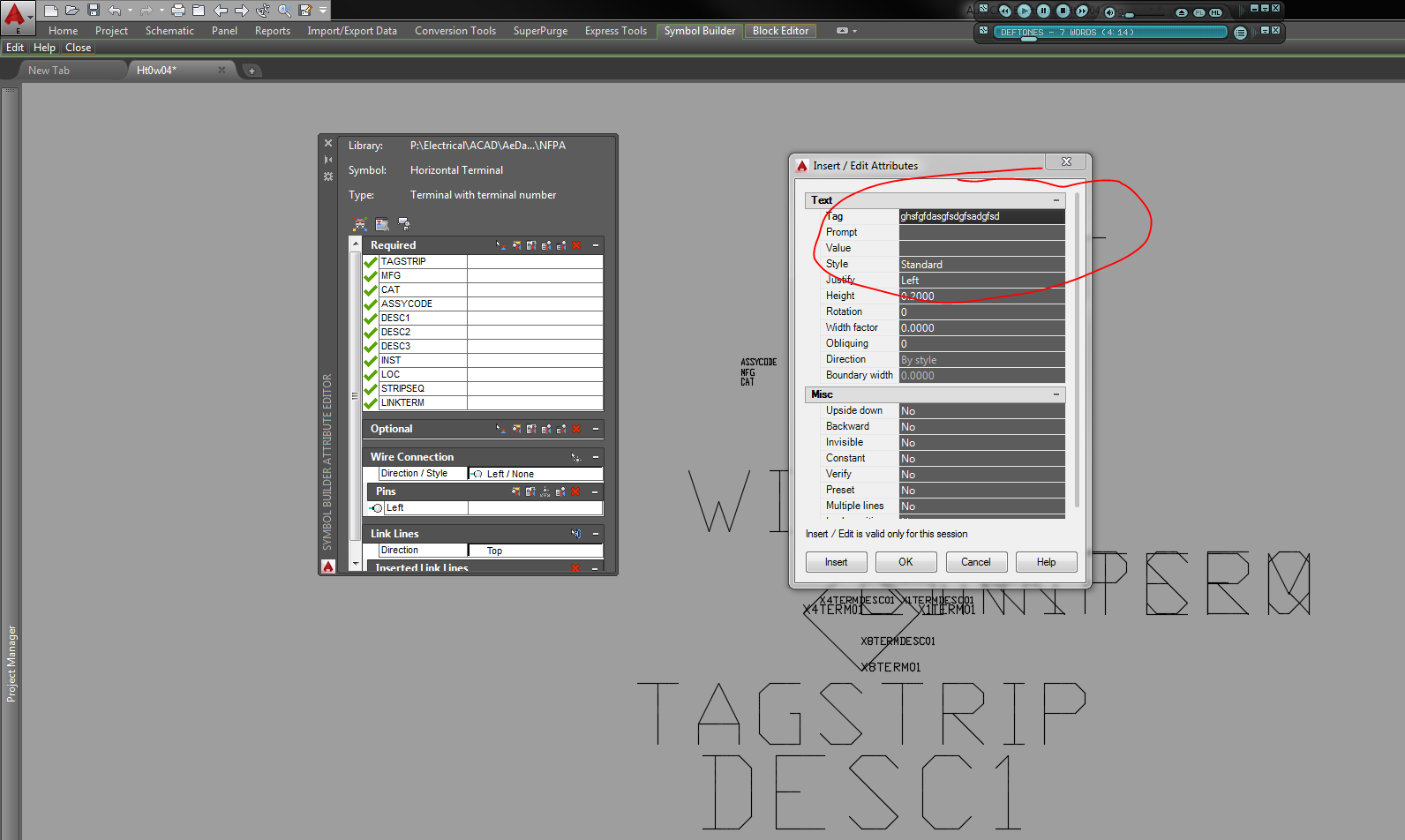
Task: Collapse the Misc section in Insert / Edit Attributes
Action: [x=1056, y=394]
